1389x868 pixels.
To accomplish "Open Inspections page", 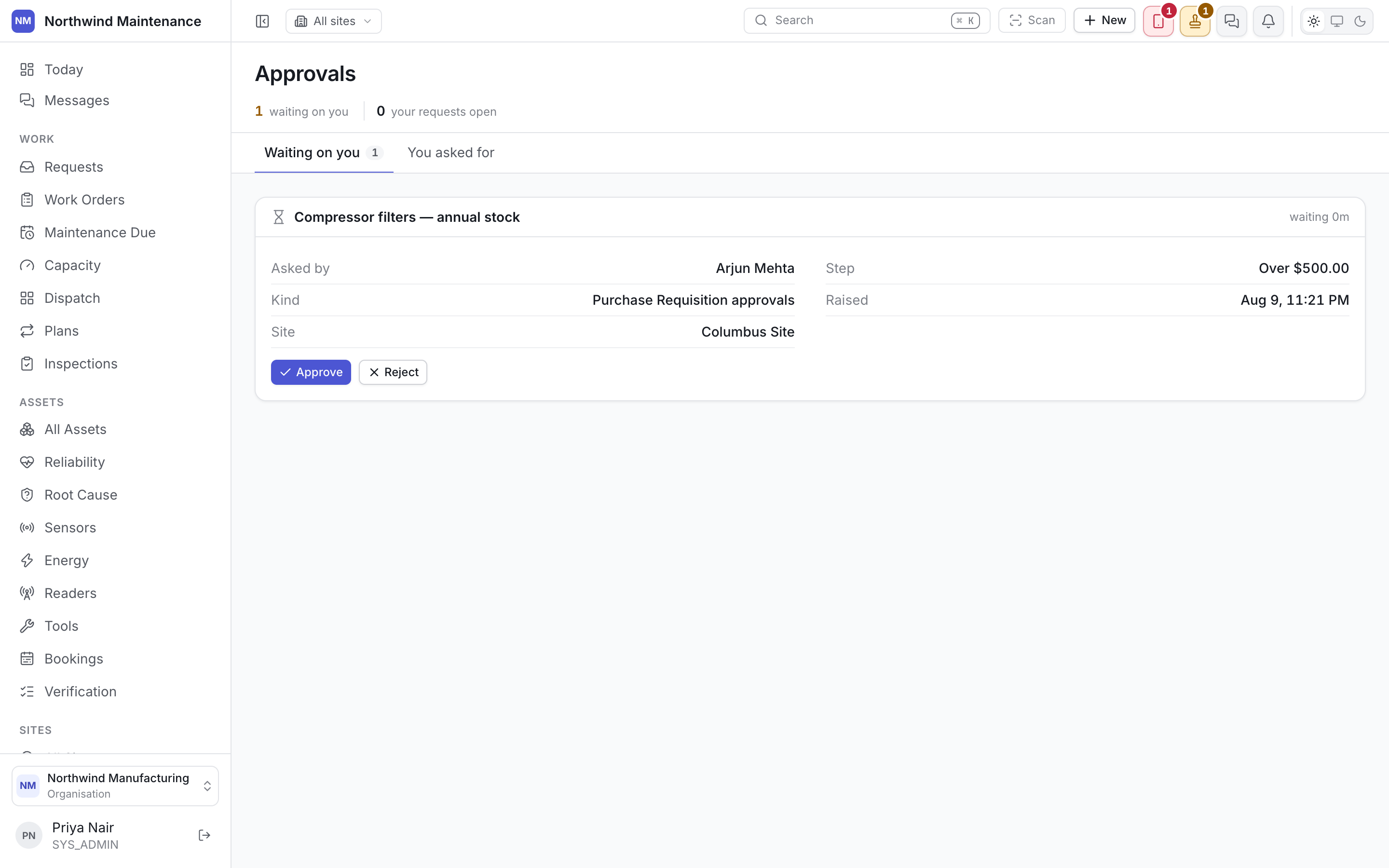I will [115, 364].
